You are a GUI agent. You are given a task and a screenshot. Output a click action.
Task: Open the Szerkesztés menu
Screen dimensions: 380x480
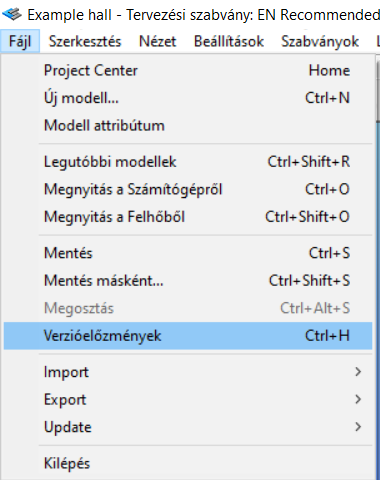[85, 41]
